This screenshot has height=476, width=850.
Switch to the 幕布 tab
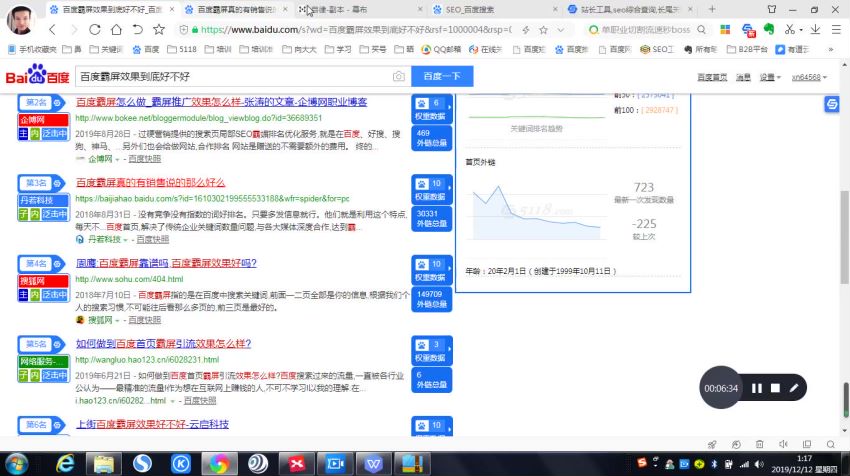[x=360, y=9]
